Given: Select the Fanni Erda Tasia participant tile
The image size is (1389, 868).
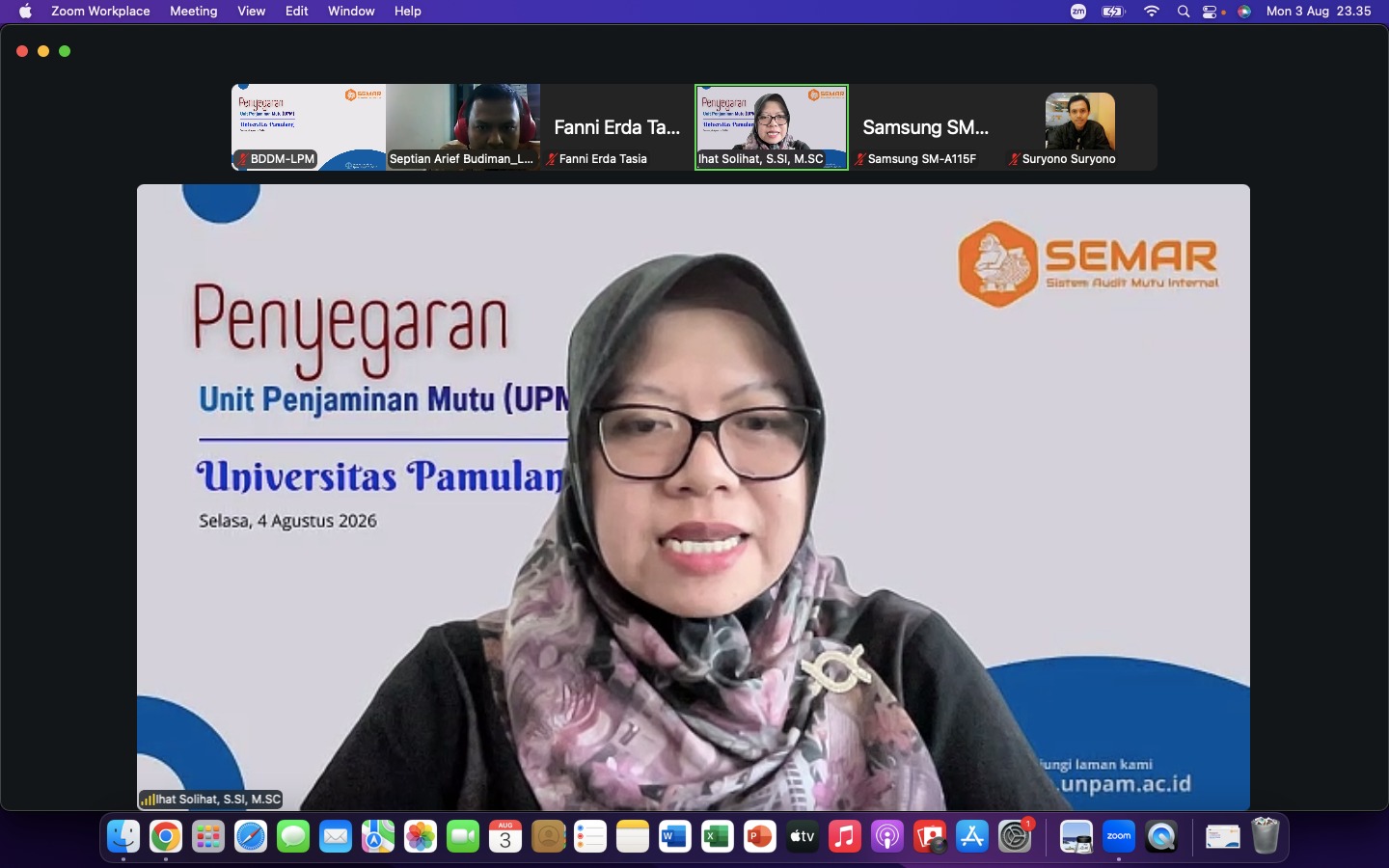Looking at the screenshot, I should click(617, 127).
